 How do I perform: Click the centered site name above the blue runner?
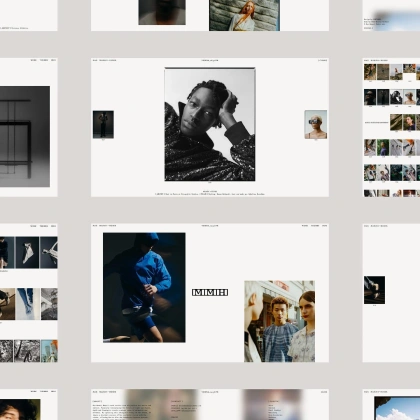click(210, 226)
